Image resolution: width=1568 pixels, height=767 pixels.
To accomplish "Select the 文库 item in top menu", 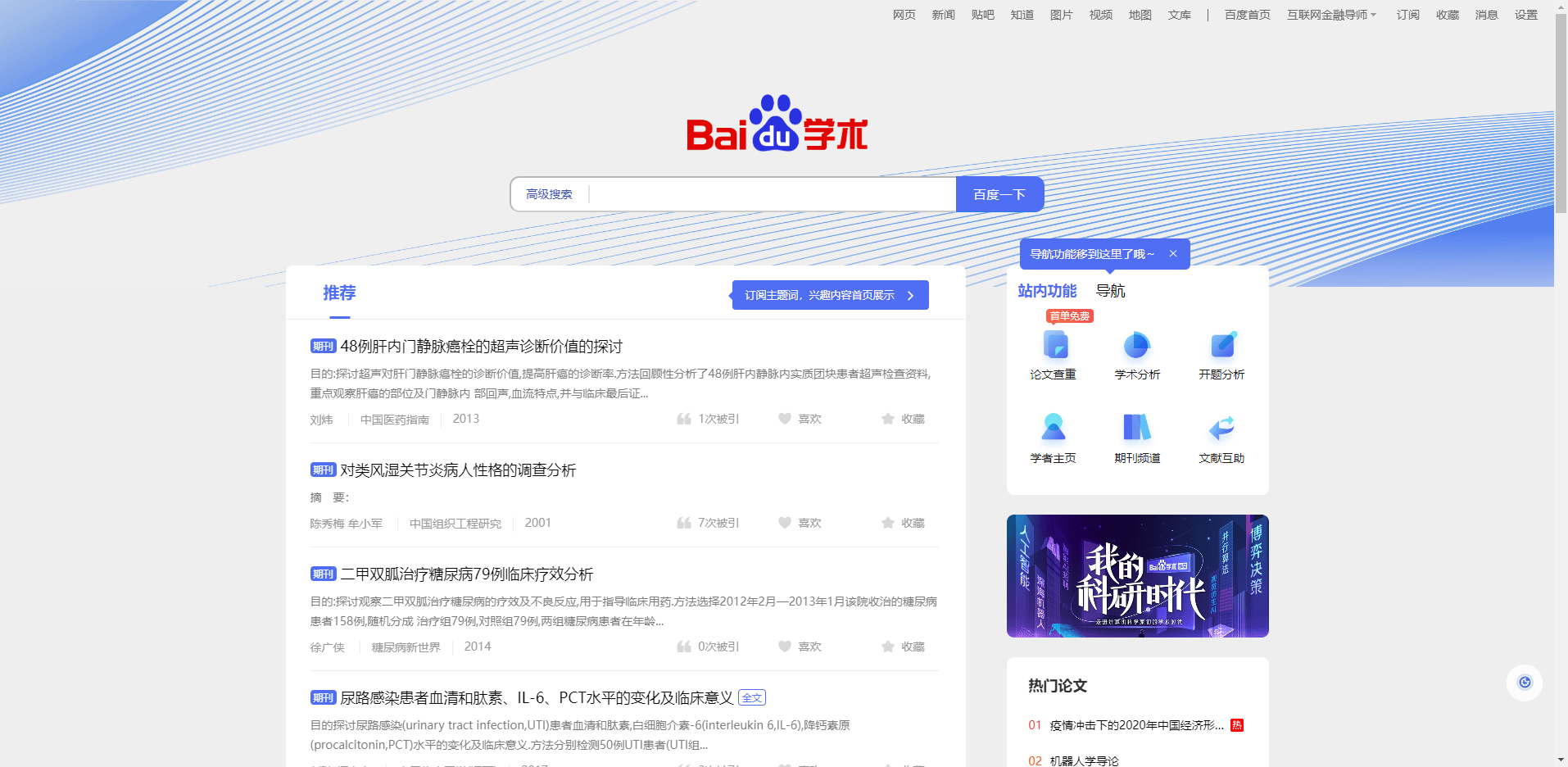I will pos(1179,15).
